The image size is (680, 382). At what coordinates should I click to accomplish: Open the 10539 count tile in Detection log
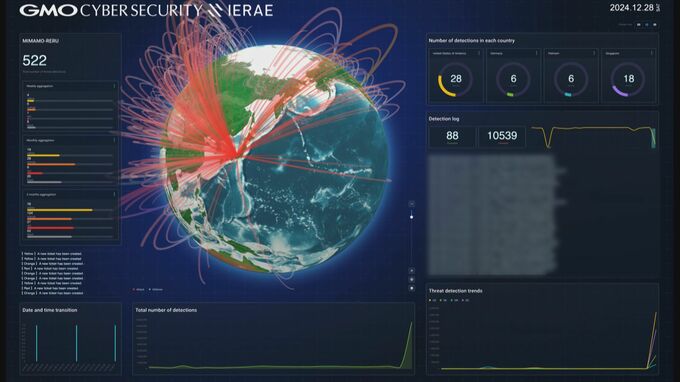pos(502,137)
